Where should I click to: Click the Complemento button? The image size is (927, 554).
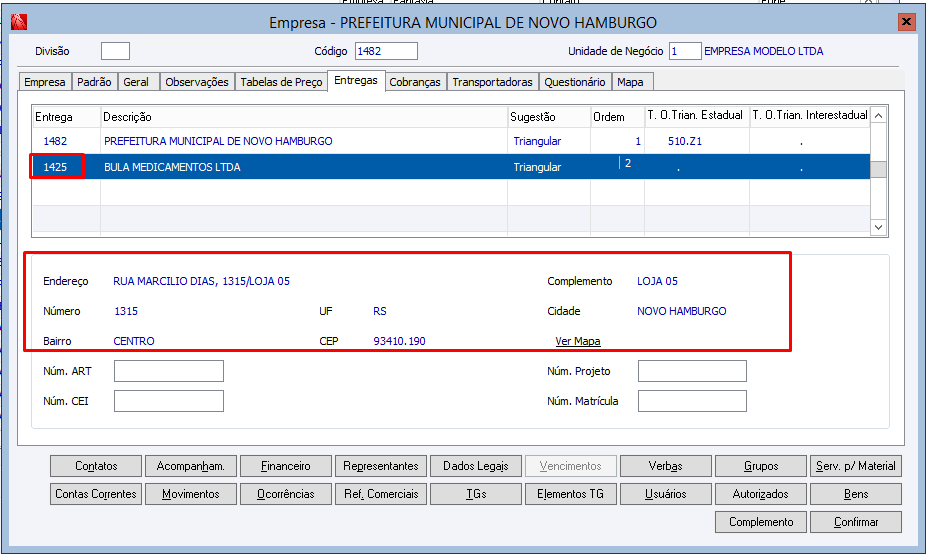point(761,522)
